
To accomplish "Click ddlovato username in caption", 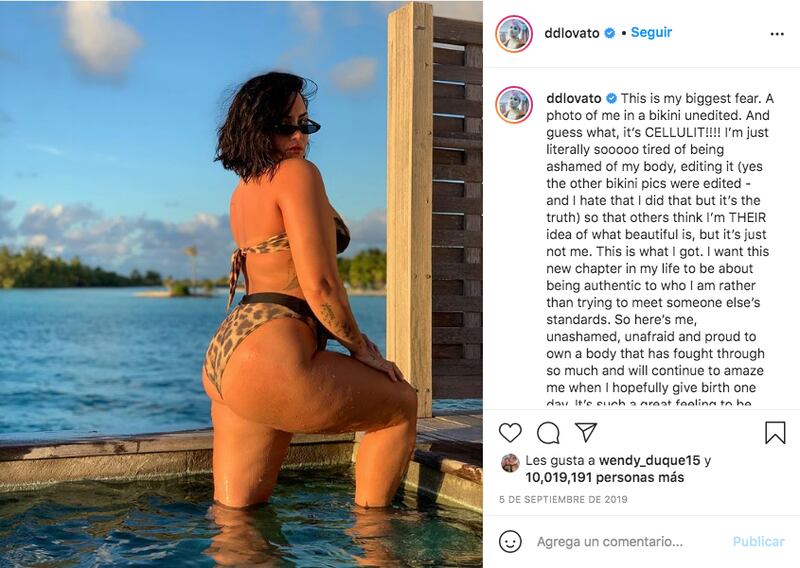I will 573,98.
